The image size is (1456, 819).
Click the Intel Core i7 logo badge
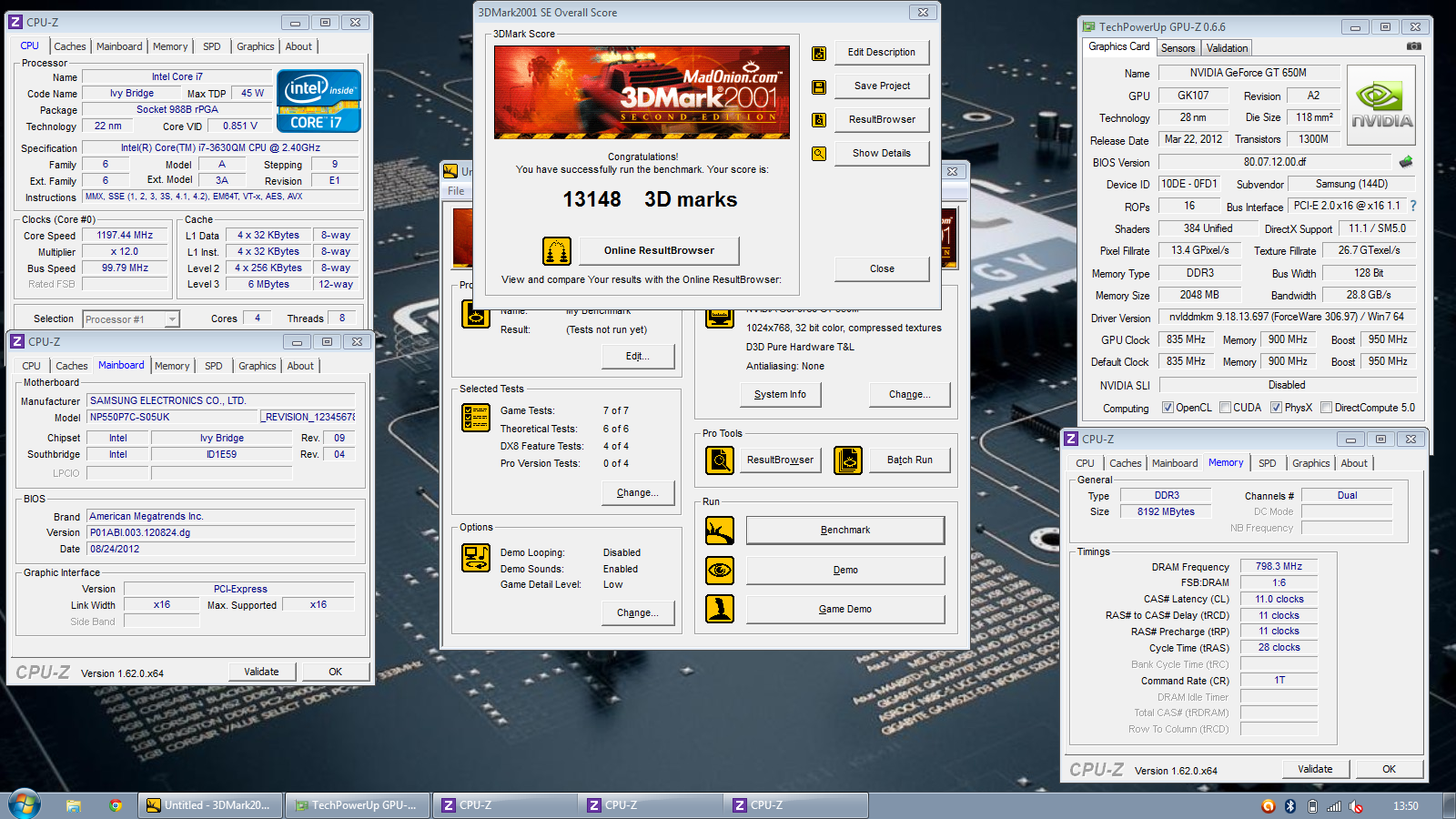click(x=318, y=101)
